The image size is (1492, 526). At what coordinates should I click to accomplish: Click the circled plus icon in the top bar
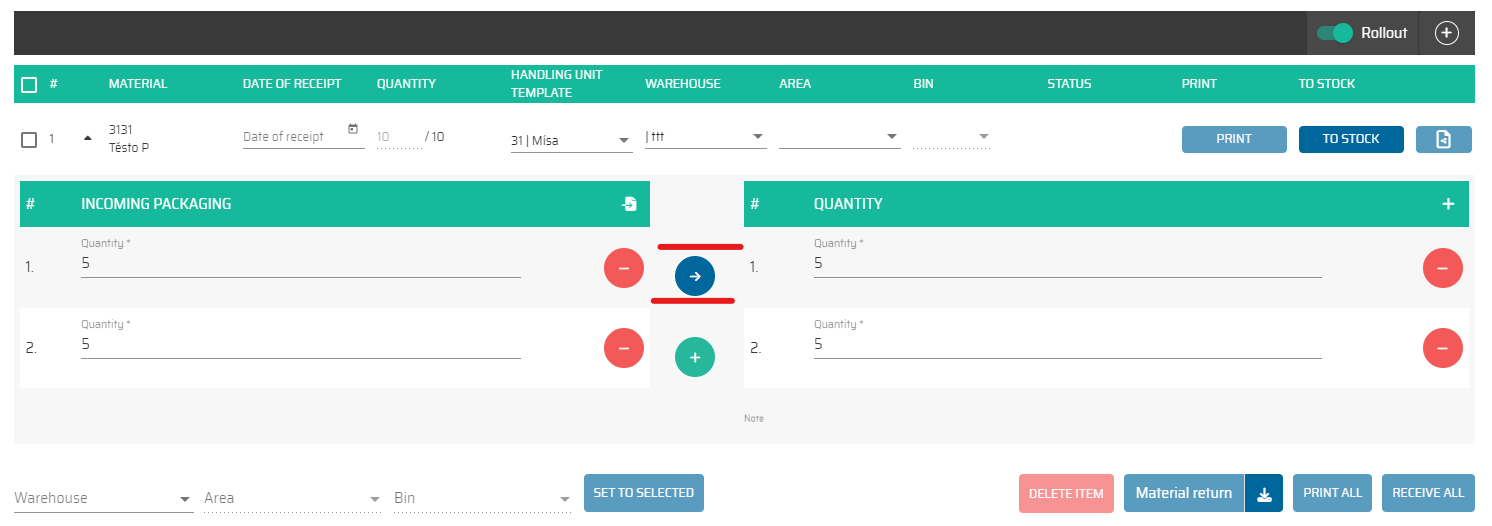coord(1446,33)
